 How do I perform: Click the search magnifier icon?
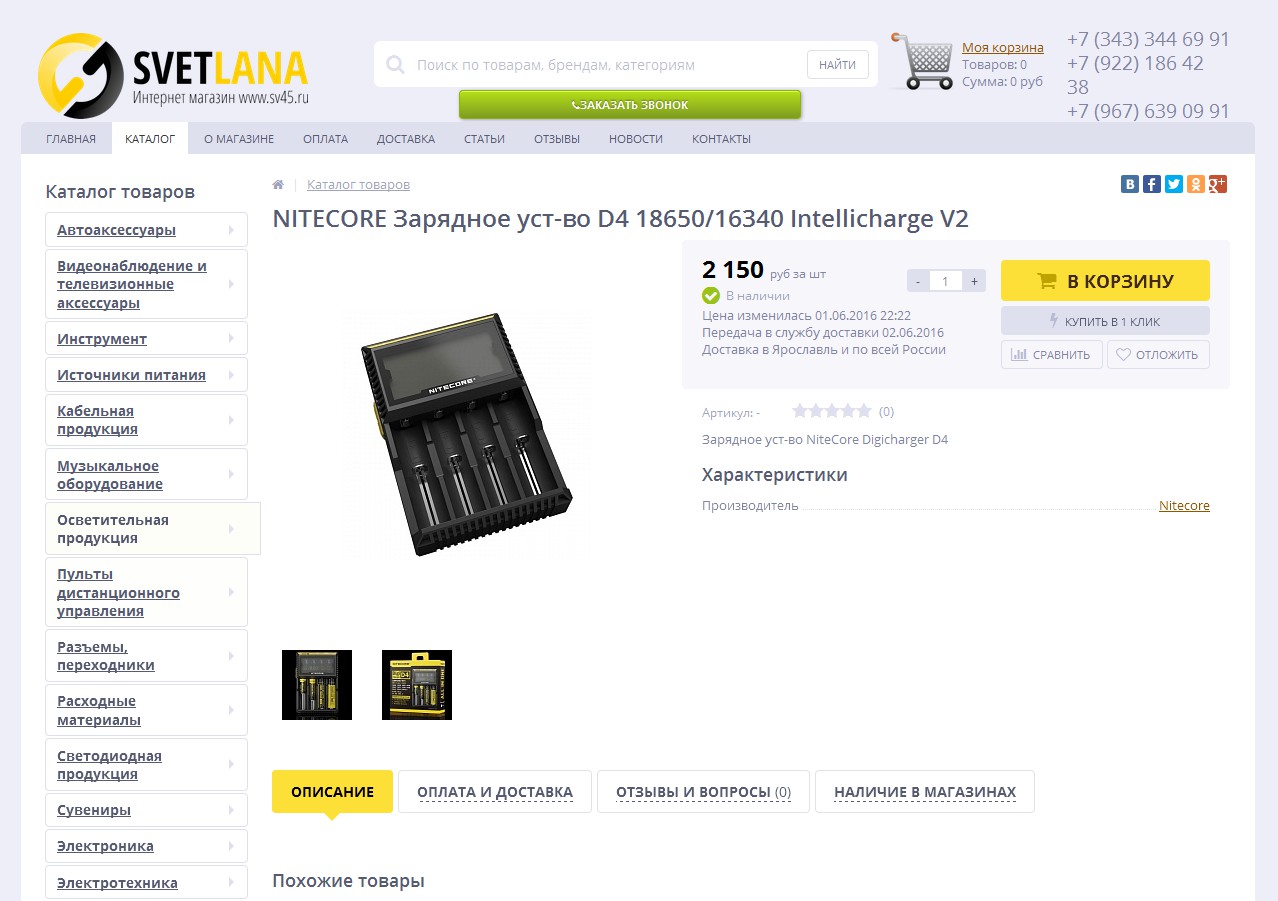395,65
